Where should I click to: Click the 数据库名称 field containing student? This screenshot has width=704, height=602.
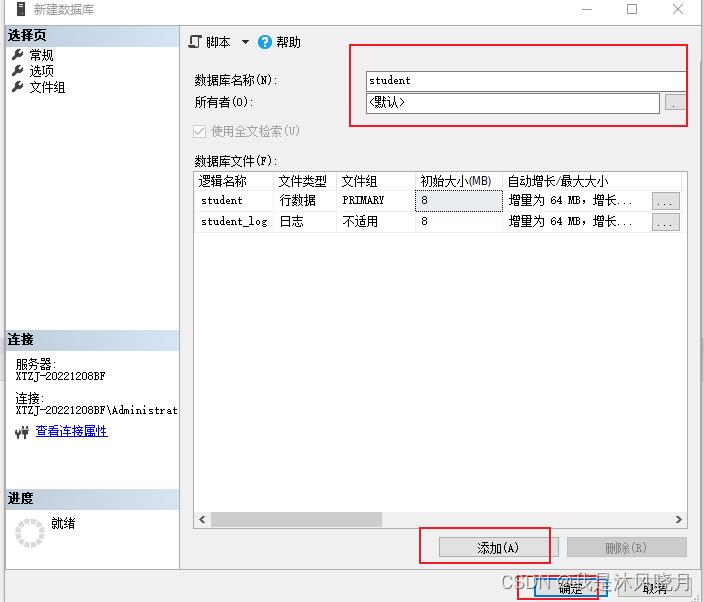tap(526, 81)
